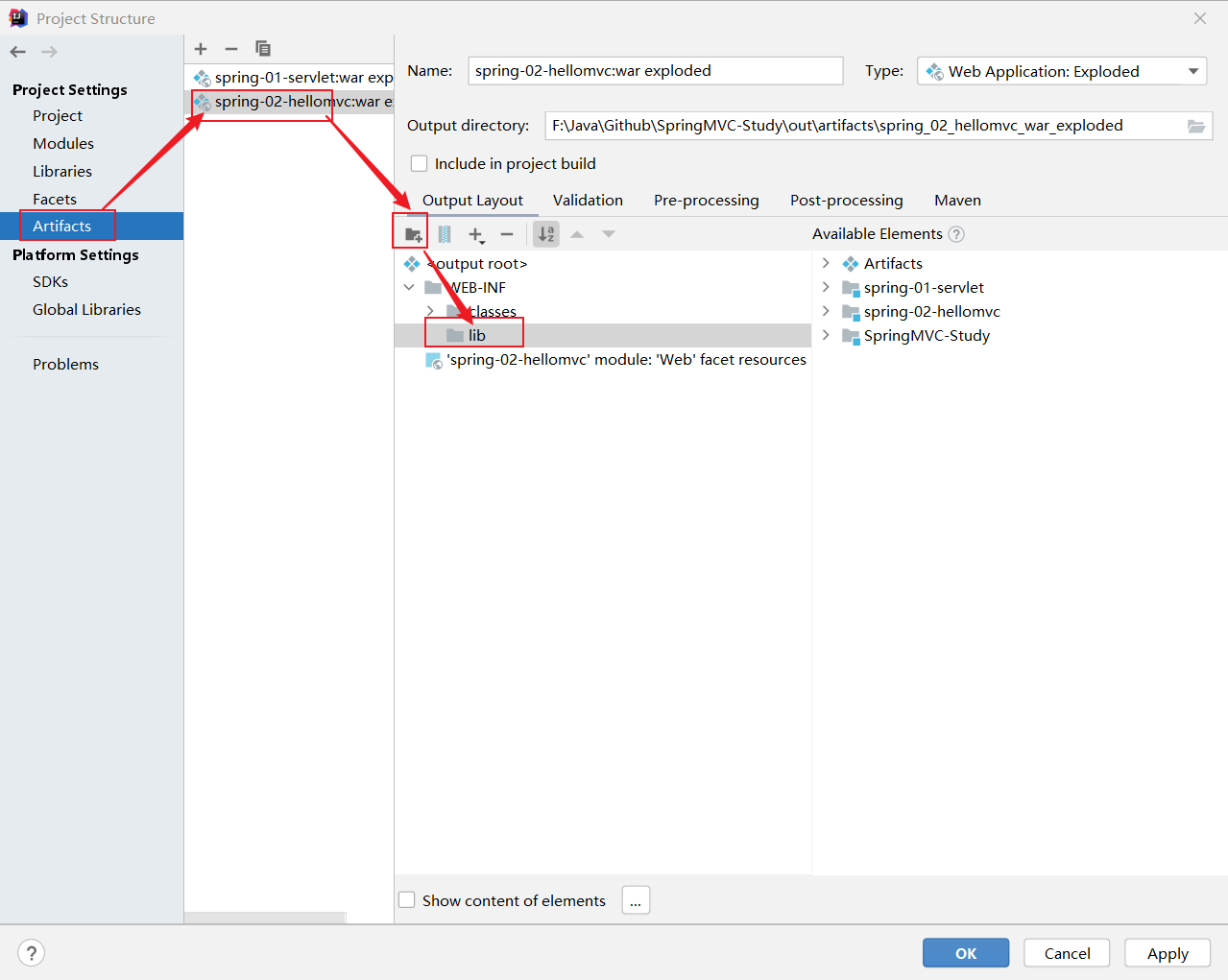Switch to the Validation tab
Image resolution: width=1228 pixels, height=980 pixels.
click(x=588, y=200)
